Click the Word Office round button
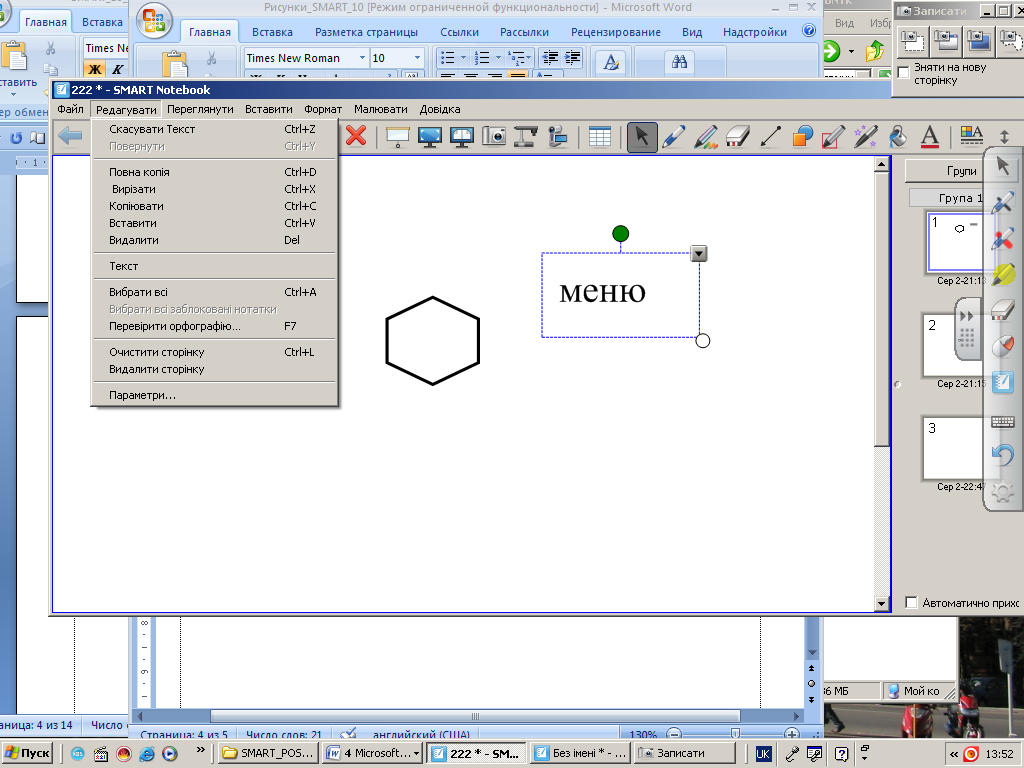 coord(153,21)
